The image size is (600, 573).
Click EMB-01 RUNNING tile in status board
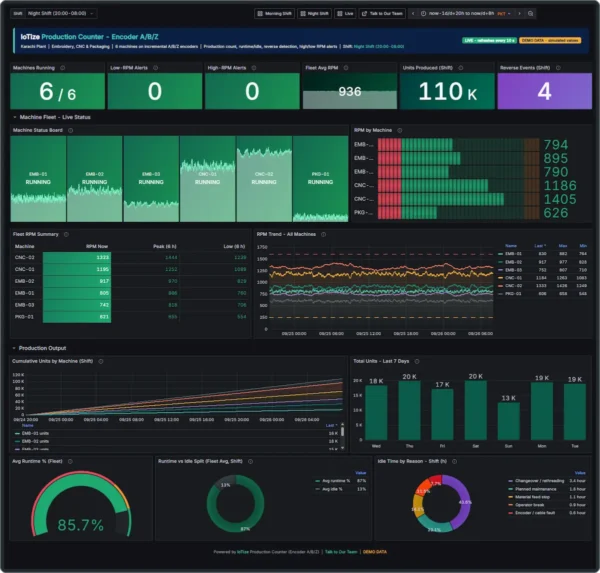[38, 179]
